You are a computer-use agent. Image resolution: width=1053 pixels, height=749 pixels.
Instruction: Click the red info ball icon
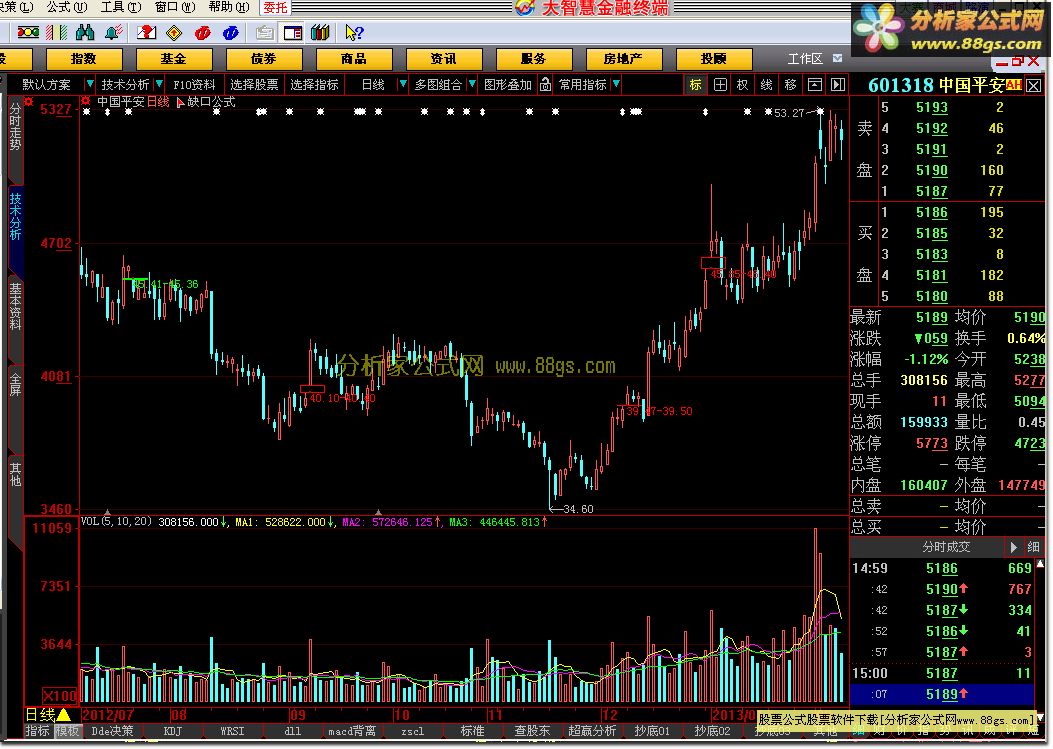pos(202,32)
